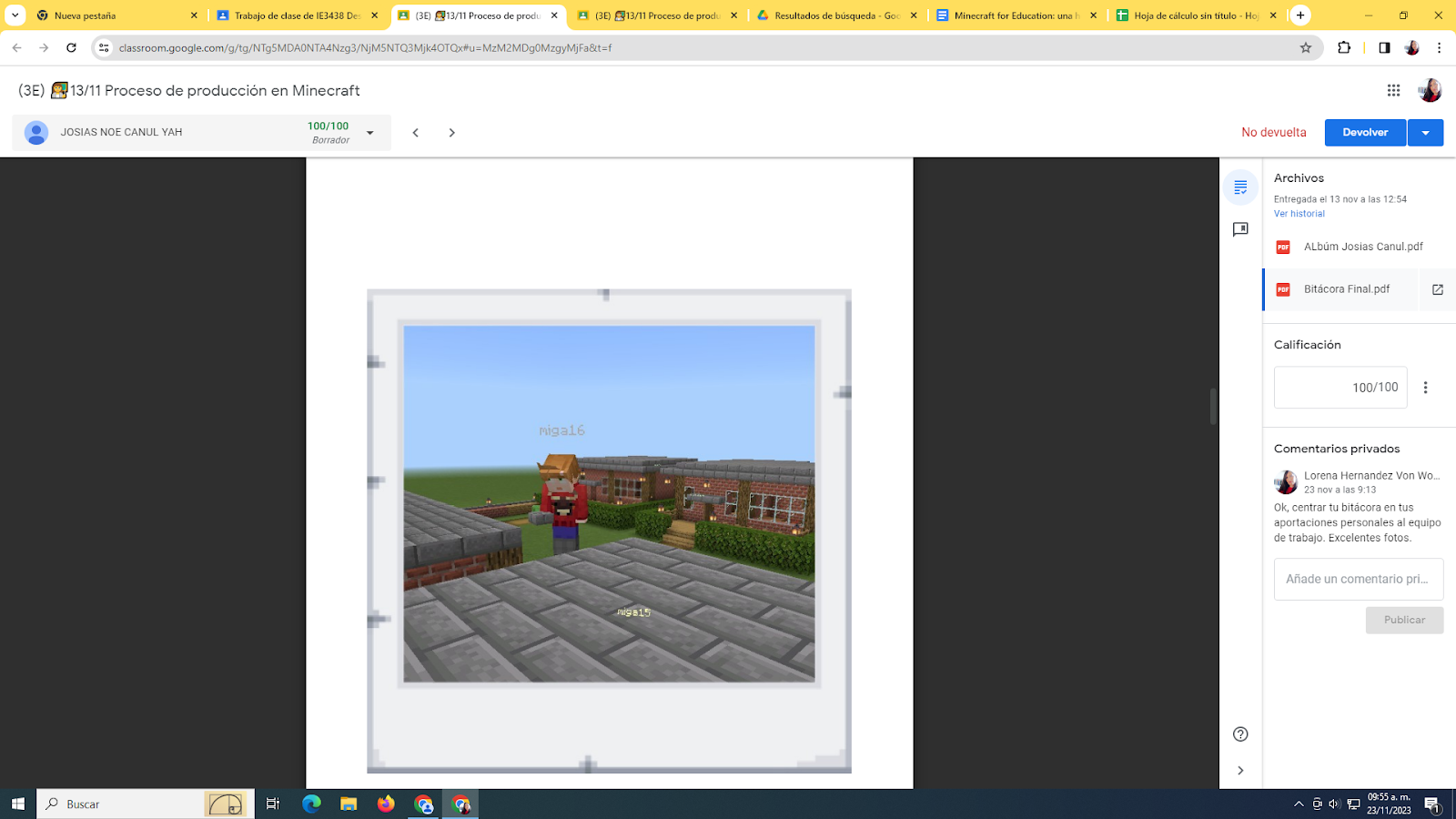This screenshot has width=1456, height=819.
Task: Open the notification center icon
Action: [x=1431, y=804]
